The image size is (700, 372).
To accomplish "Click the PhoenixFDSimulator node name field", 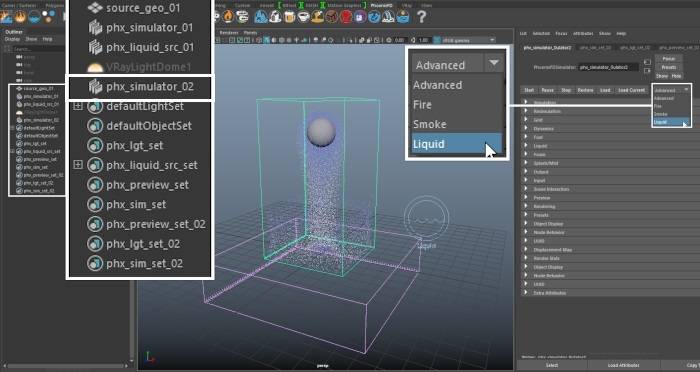I will click(609, 67).
